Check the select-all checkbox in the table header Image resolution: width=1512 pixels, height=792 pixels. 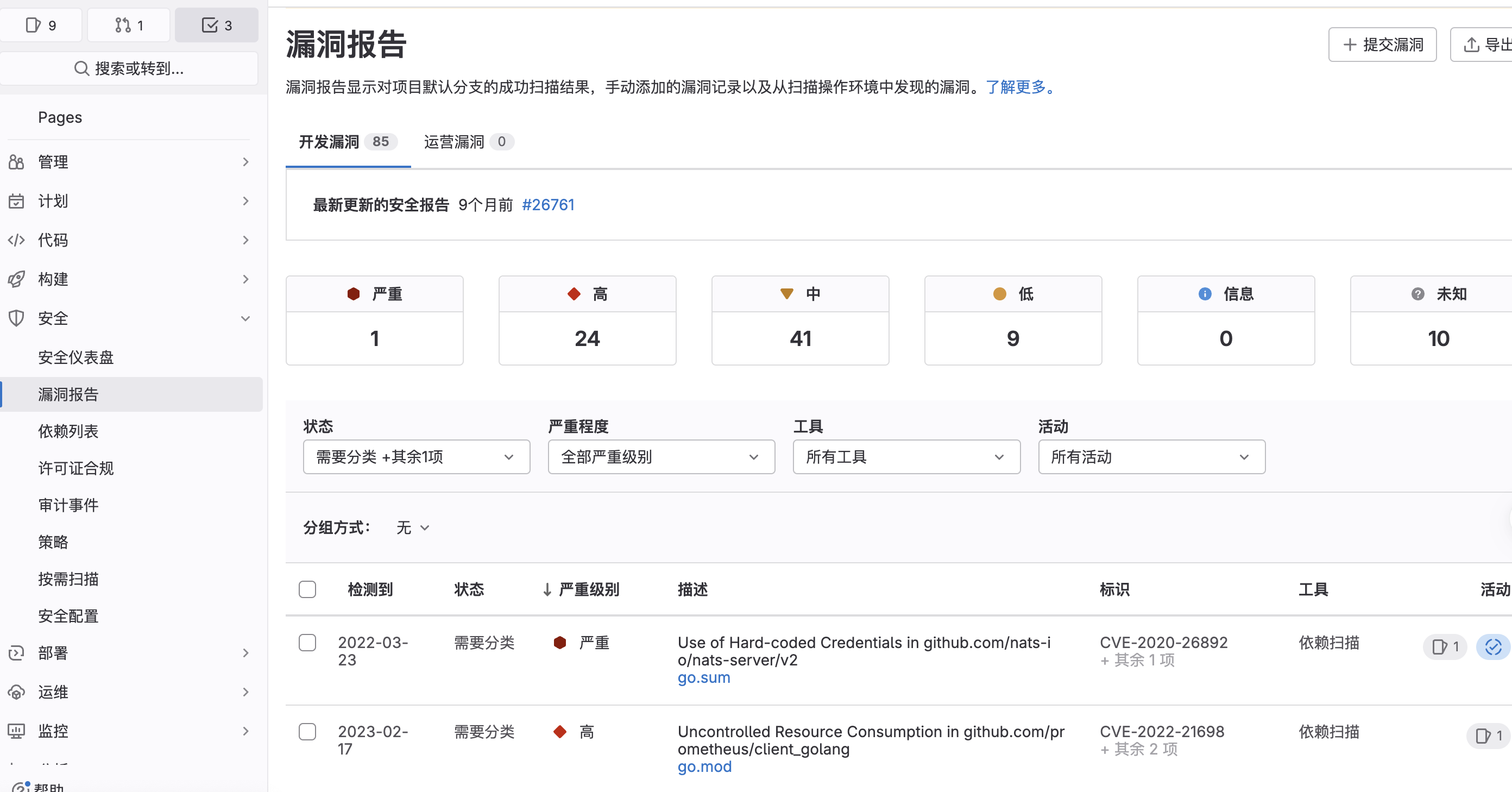(307, 589)
